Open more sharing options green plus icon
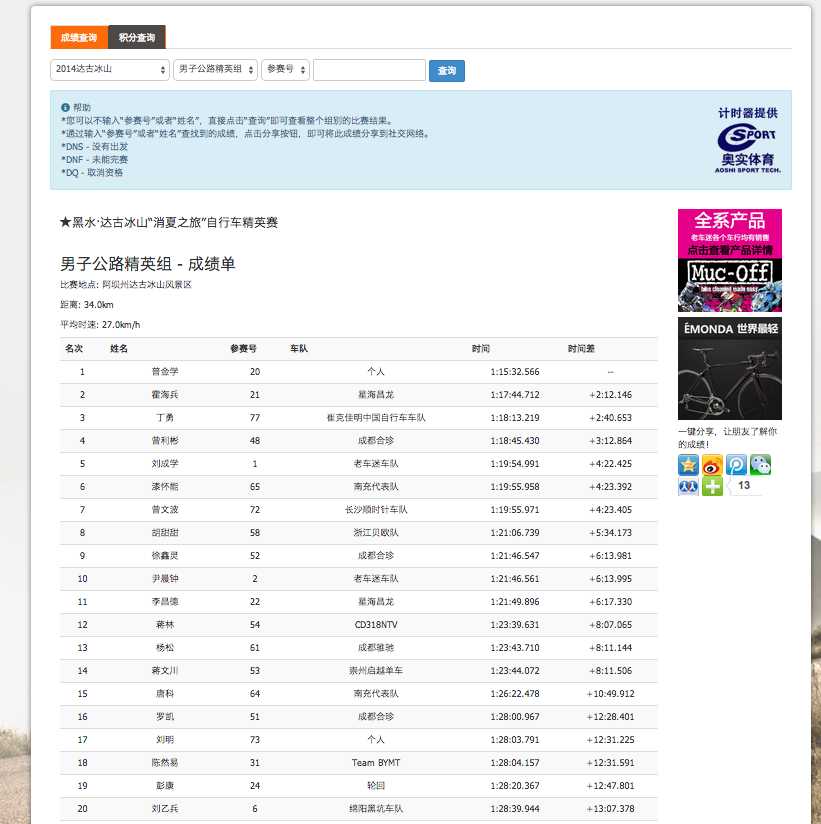 pos(712,486)
